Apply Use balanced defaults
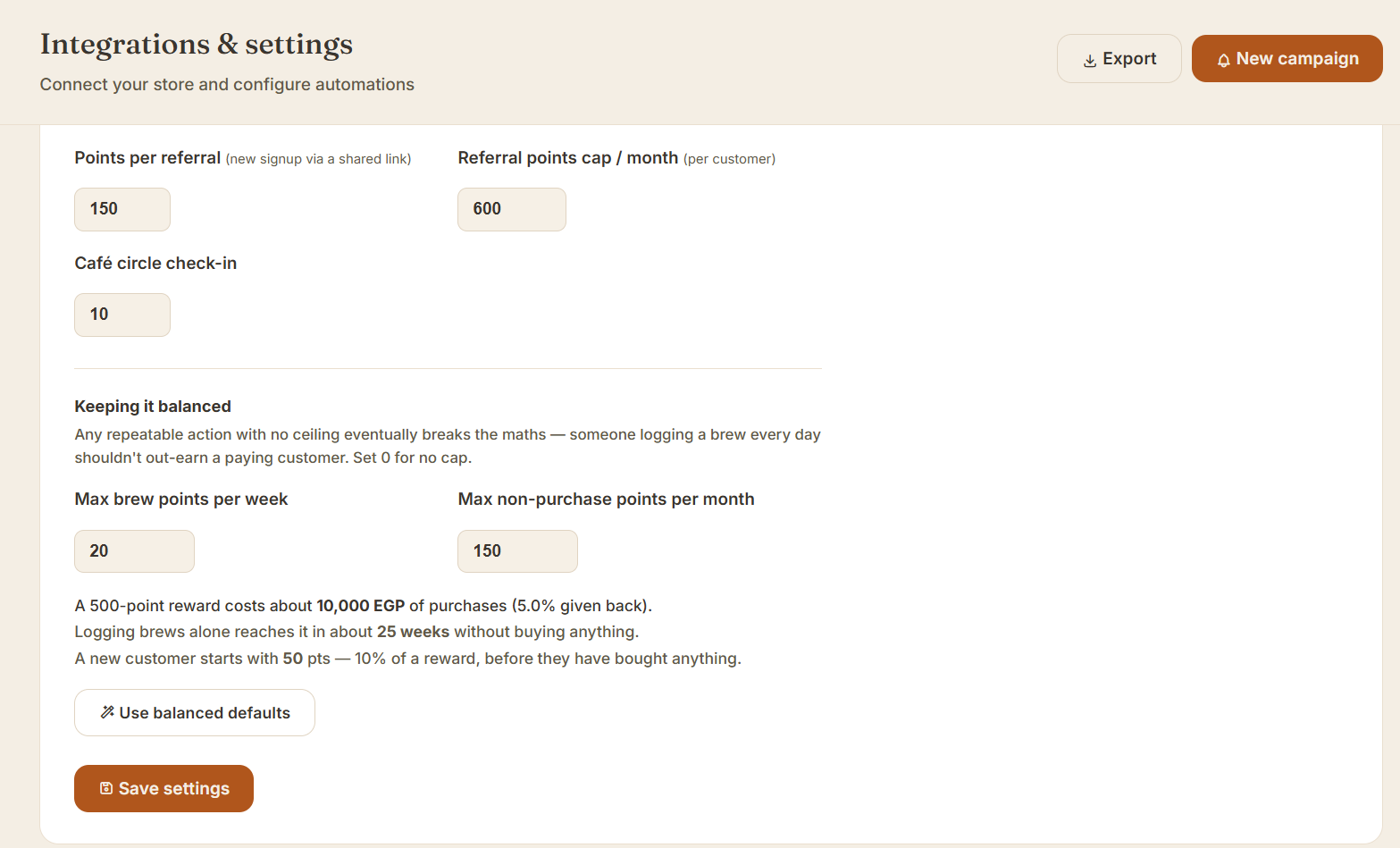 pos(195,712)
